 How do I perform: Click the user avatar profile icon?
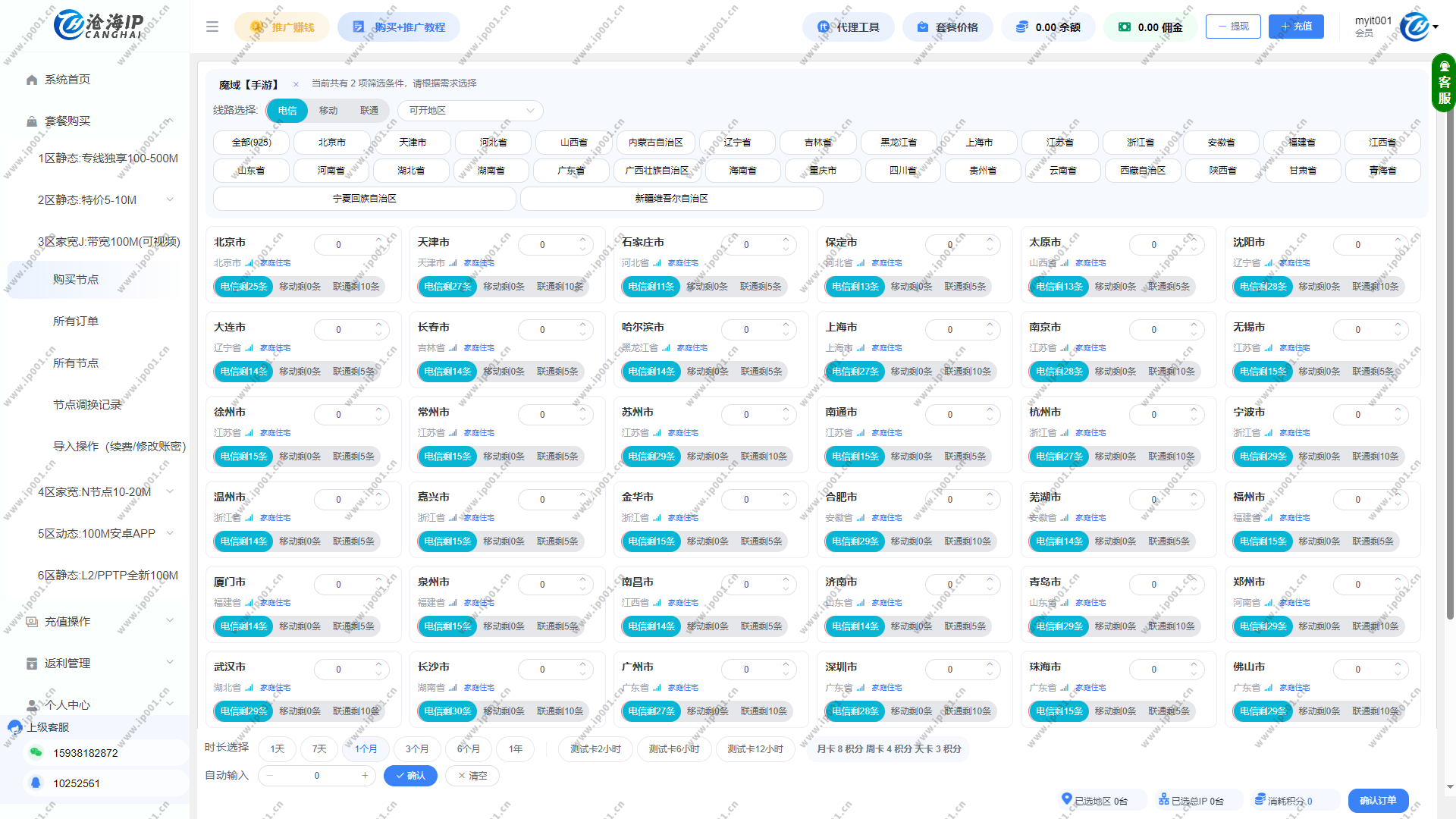tap(1414, 27)
